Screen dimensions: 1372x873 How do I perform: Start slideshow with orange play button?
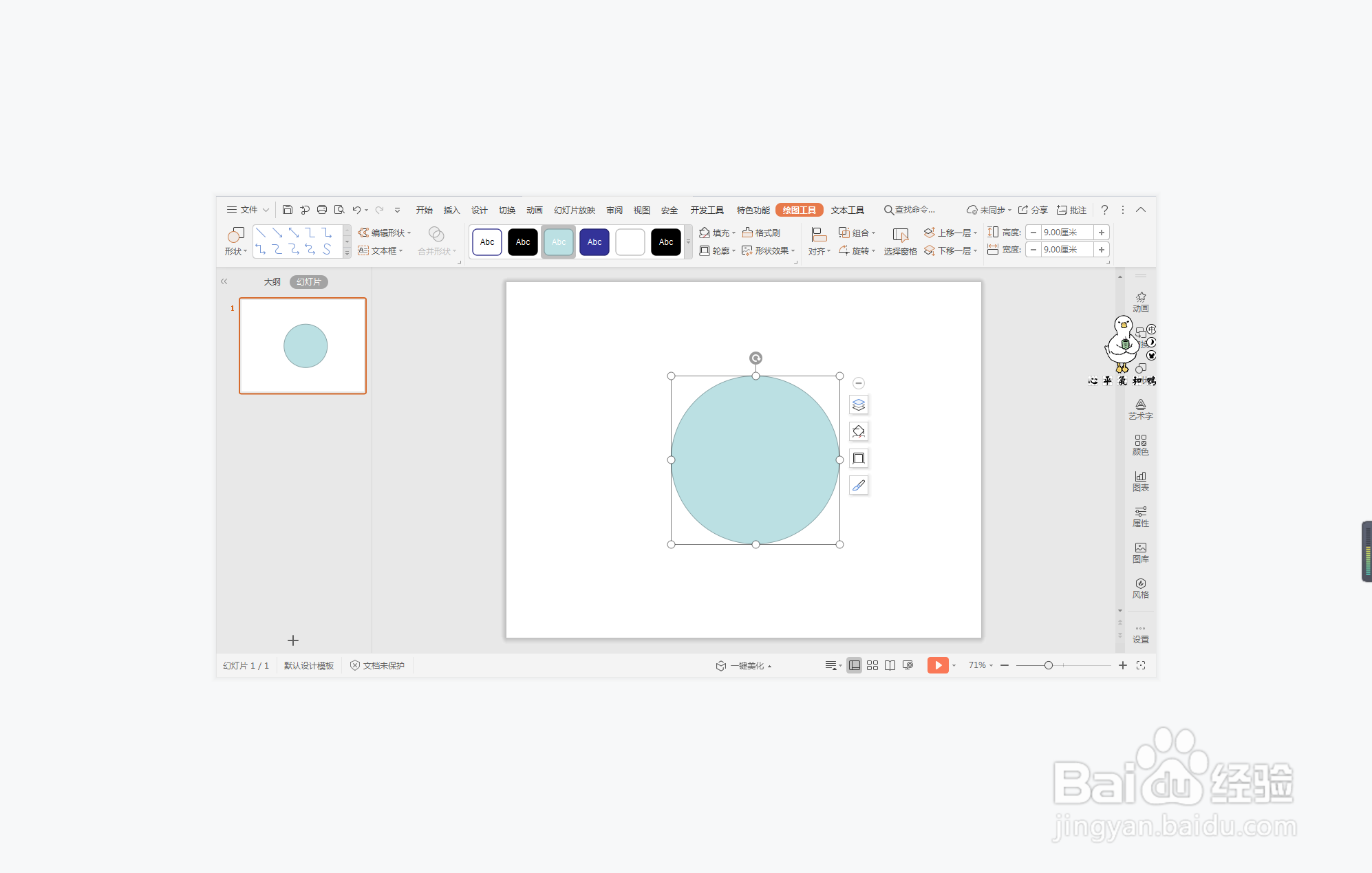click(x=937, y=665)
